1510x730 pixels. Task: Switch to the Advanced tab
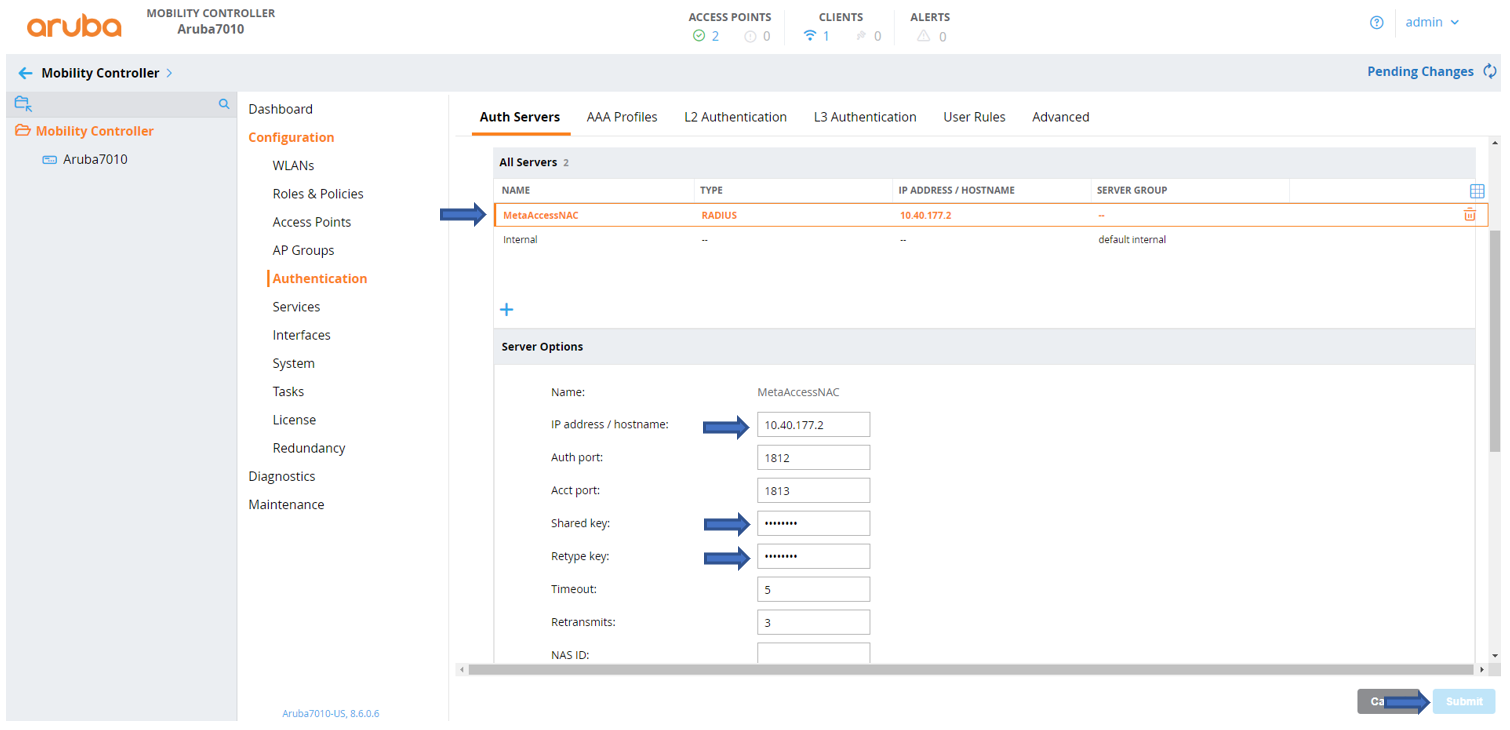(1060, 117)
